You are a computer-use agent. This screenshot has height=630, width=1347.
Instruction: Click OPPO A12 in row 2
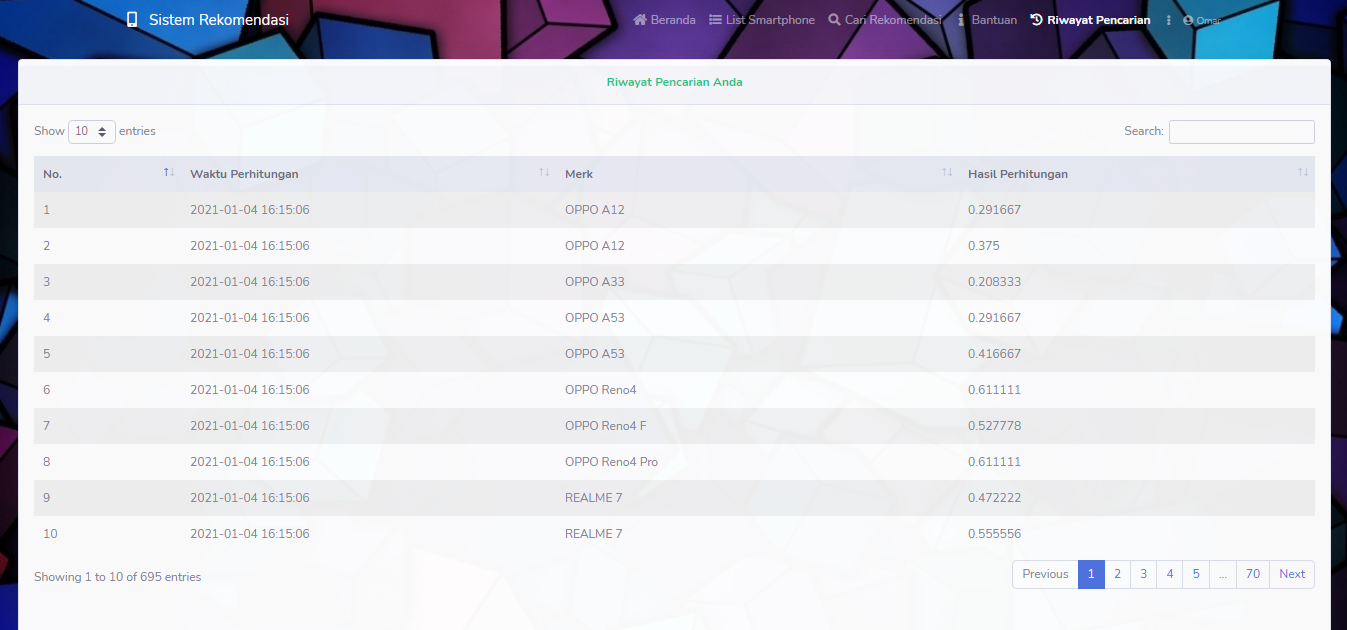click(594, 246)
